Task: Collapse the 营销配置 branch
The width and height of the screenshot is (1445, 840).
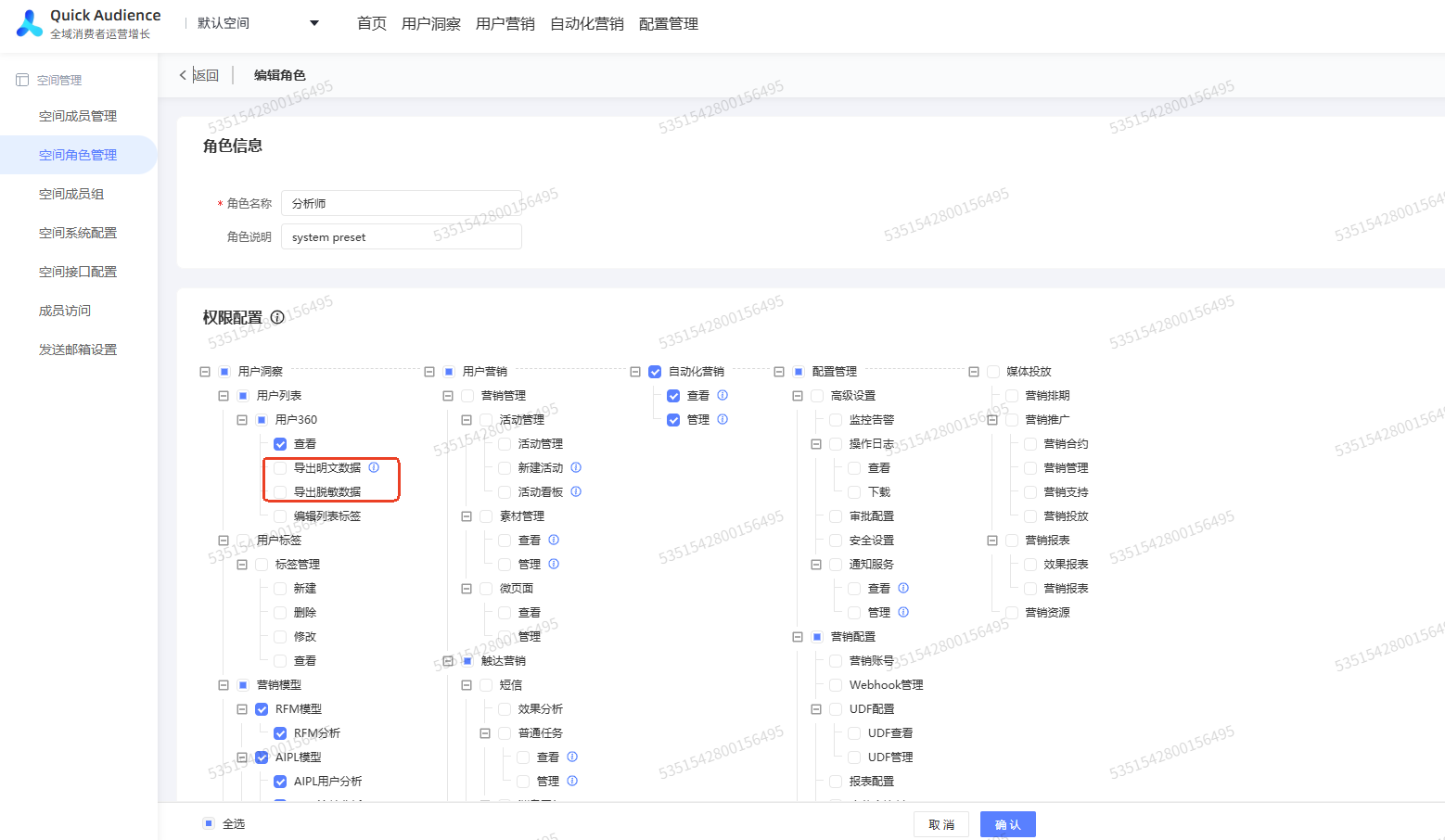Action: click(798, 637)
